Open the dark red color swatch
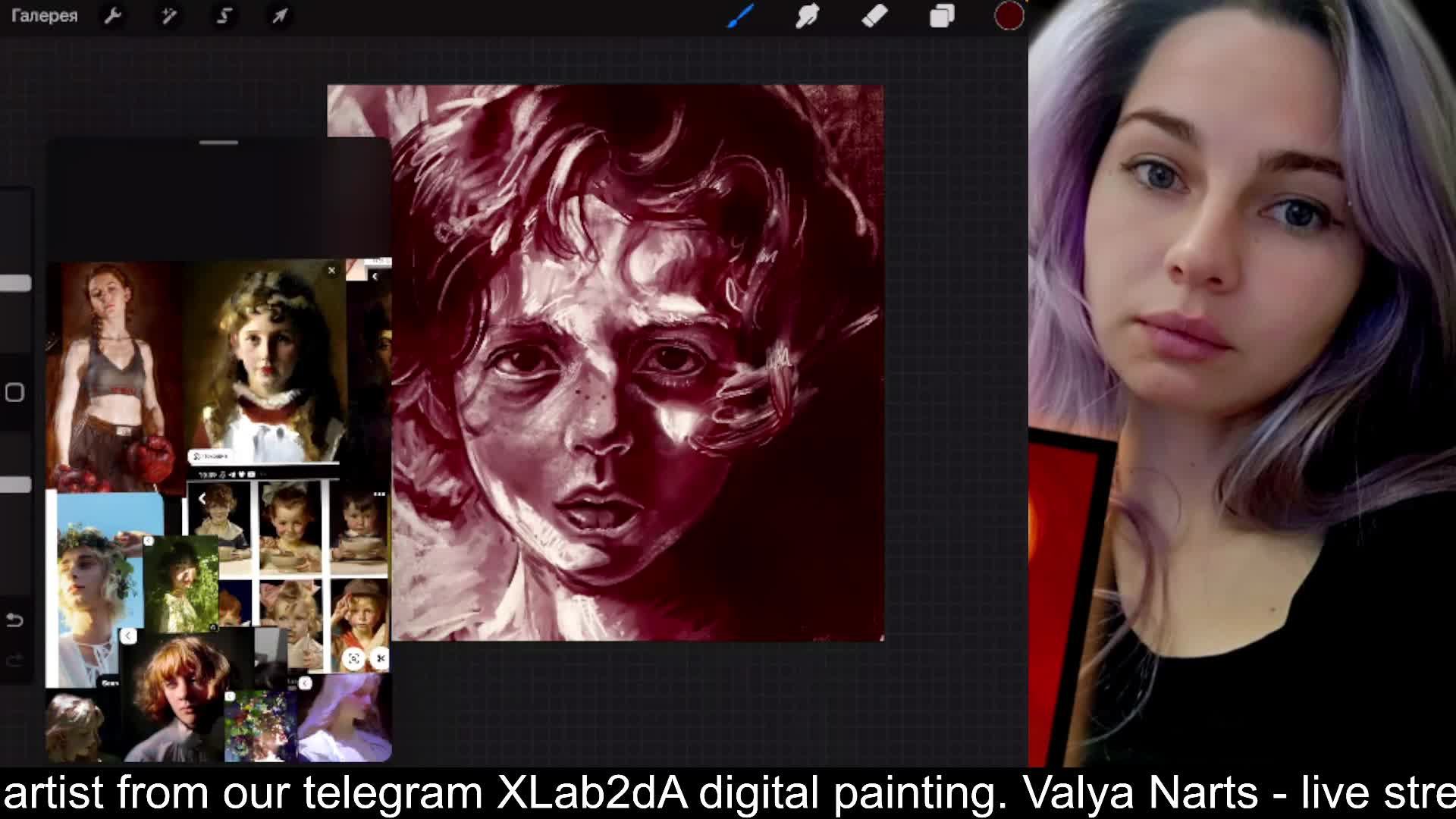 [1009, 16]
